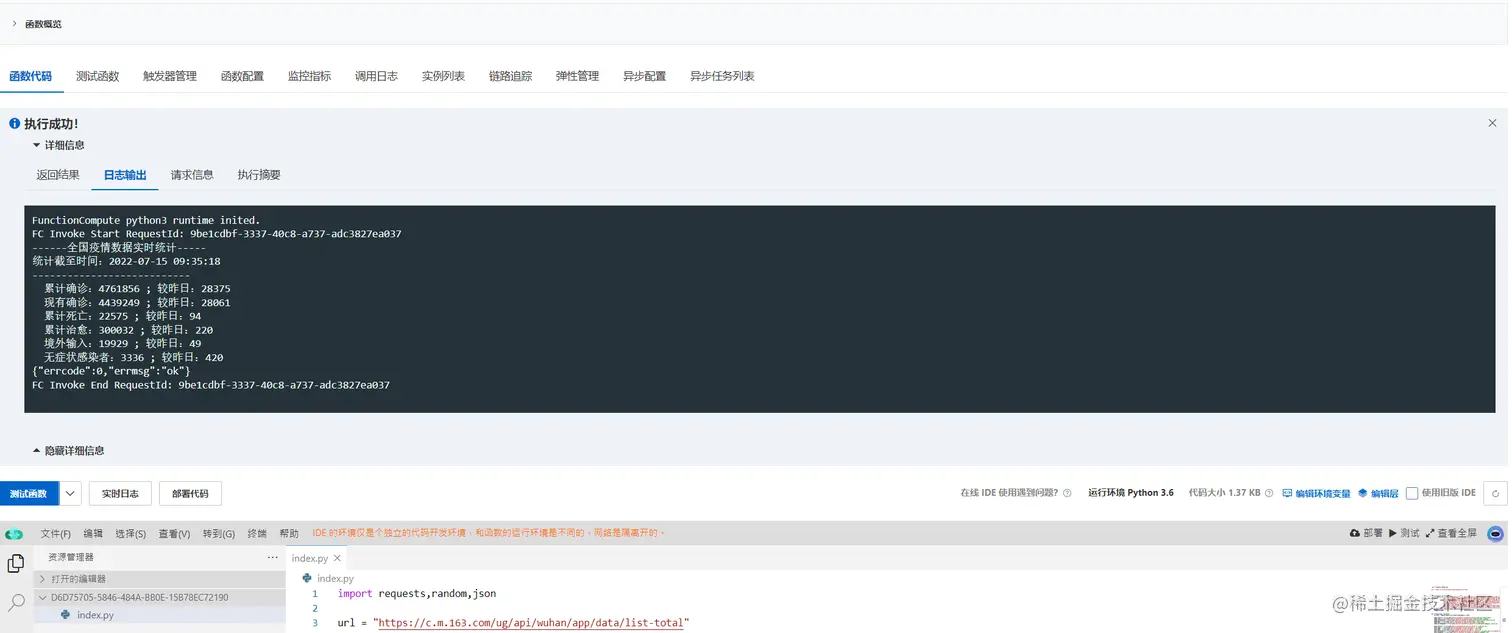The width and height of the screenshot is (1512, 633).
Task: Click the 部署代码 button
Action: (x=190, y=494)
